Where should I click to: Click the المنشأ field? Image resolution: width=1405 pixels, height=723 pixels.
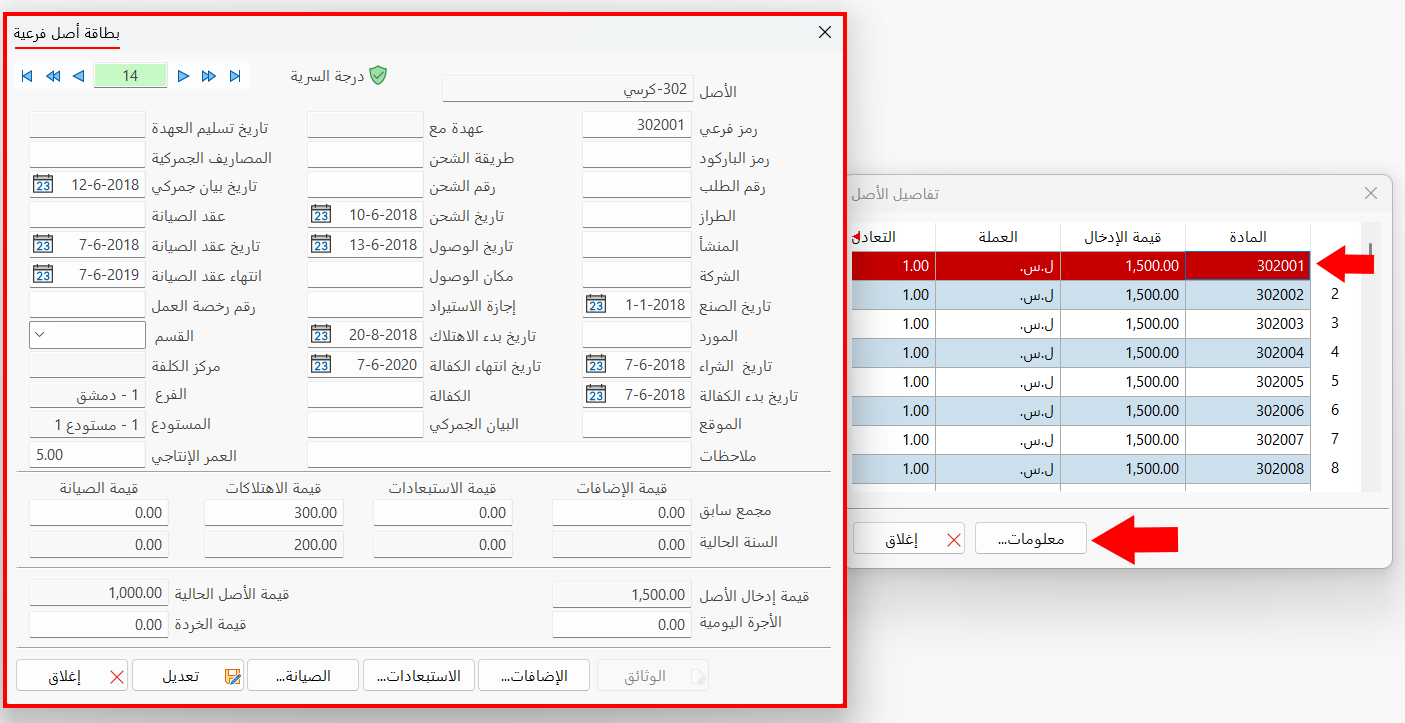pos(637,245)
